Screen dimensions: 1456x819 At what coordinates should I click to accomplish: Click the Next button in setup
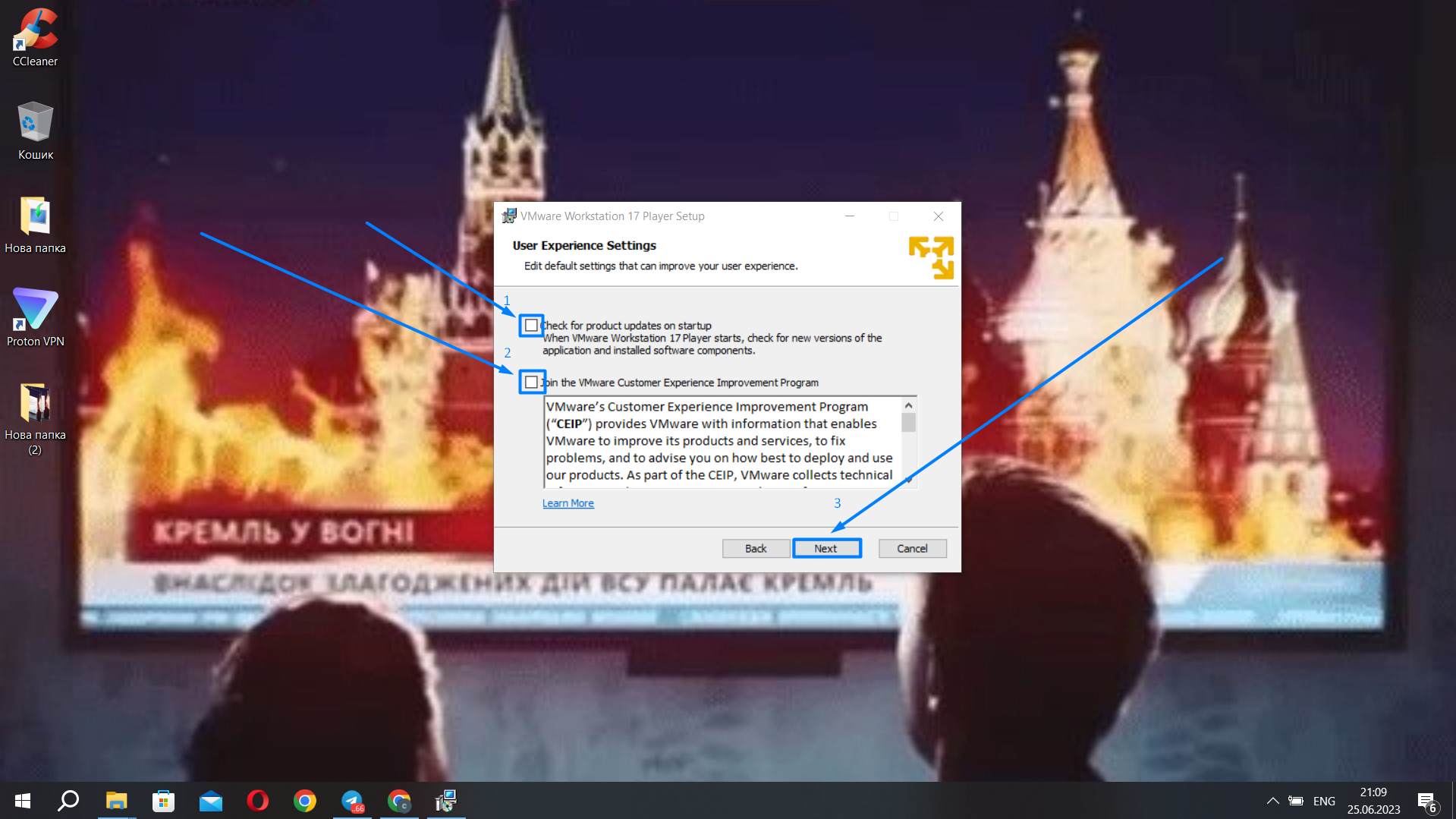pos(826,548)
